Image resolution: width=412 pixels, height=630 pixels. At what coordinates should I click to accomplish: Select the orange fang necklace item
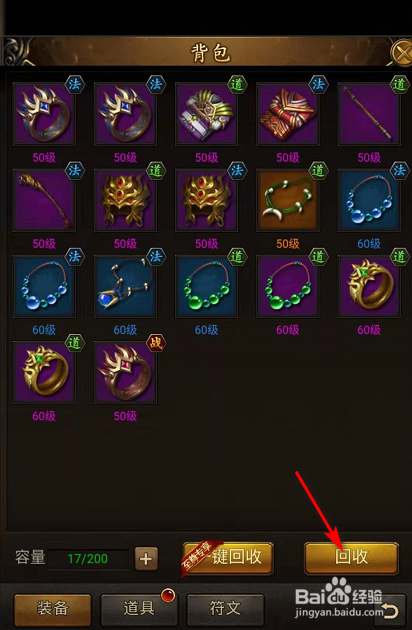(288, 200)
